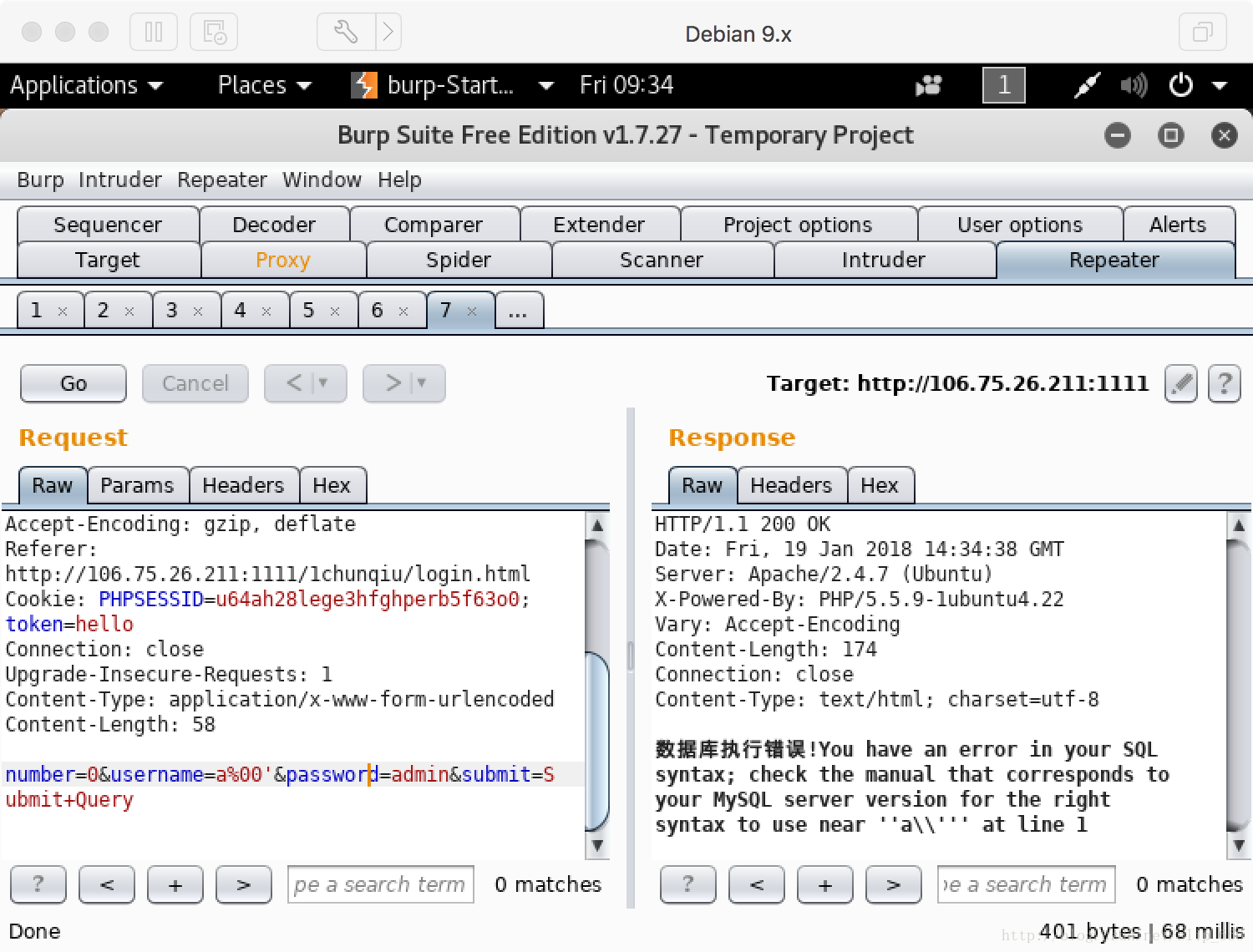Open the Burp menu
This screenshot has width=1253, height=952.
(40, 180)
